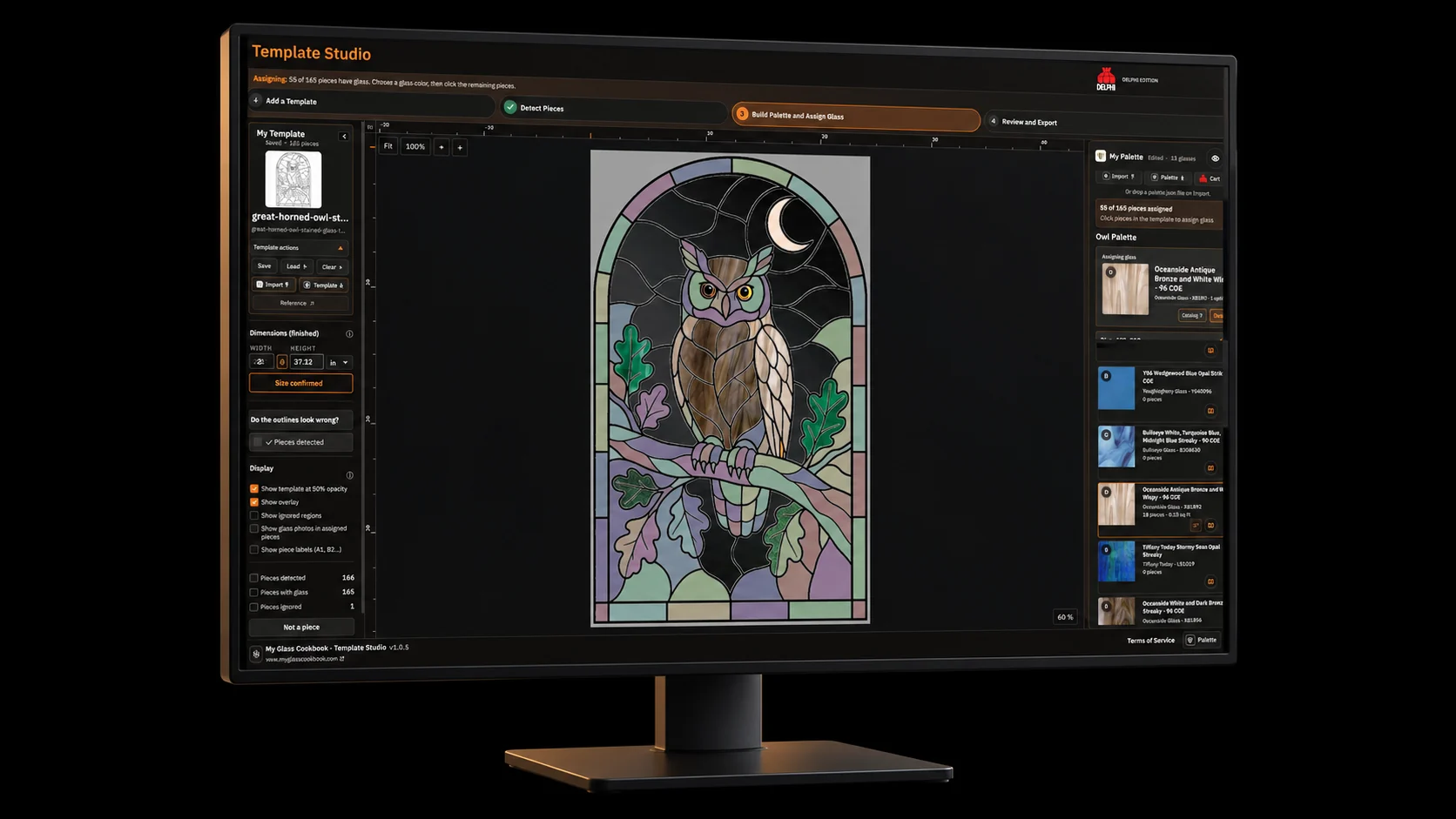Click the My Glass Cookbook footer logo
Screen dimensions: 1456x819
256,653
